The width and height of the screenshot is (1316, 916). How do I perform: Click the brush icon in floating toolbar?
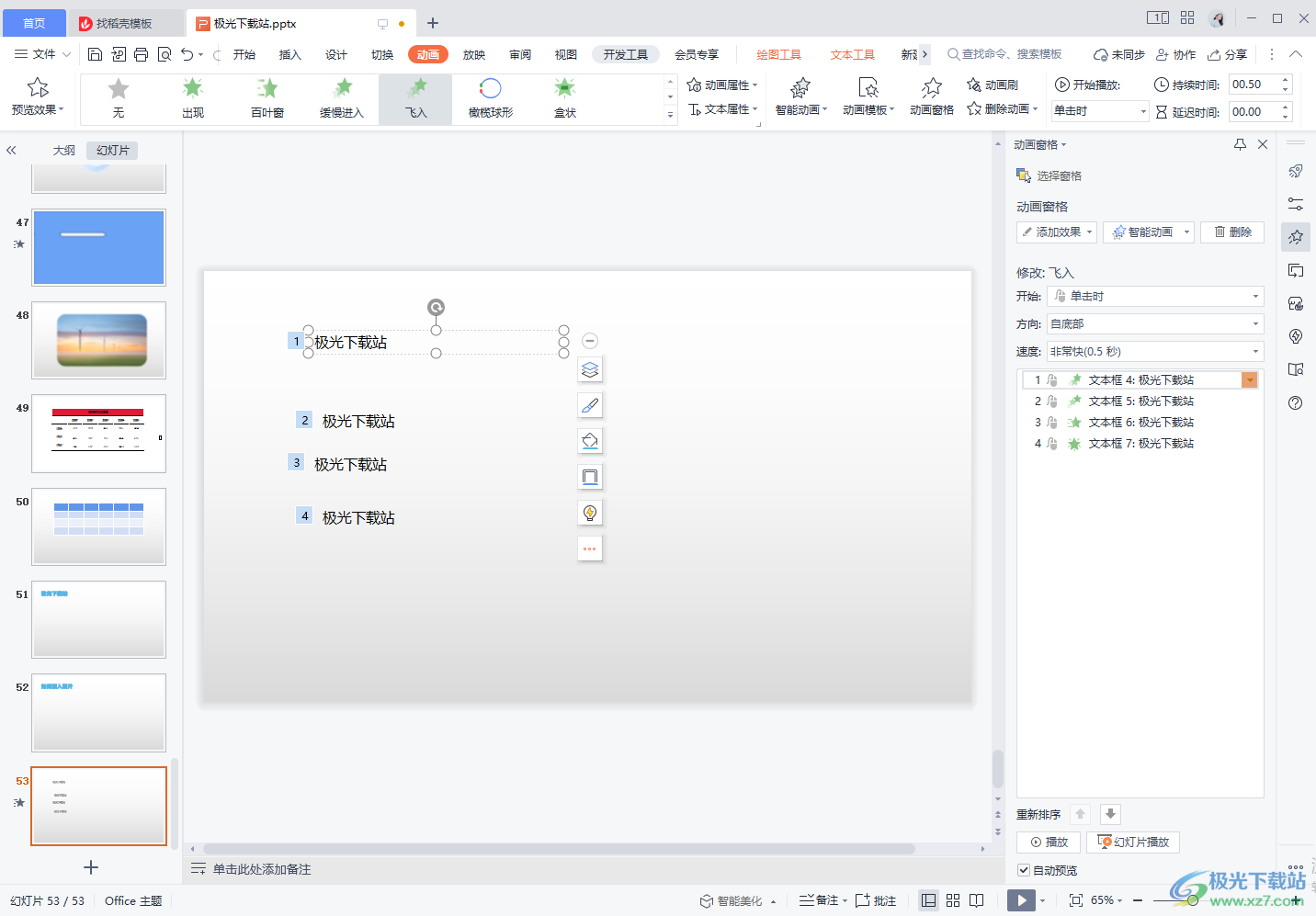click(590, 405)
